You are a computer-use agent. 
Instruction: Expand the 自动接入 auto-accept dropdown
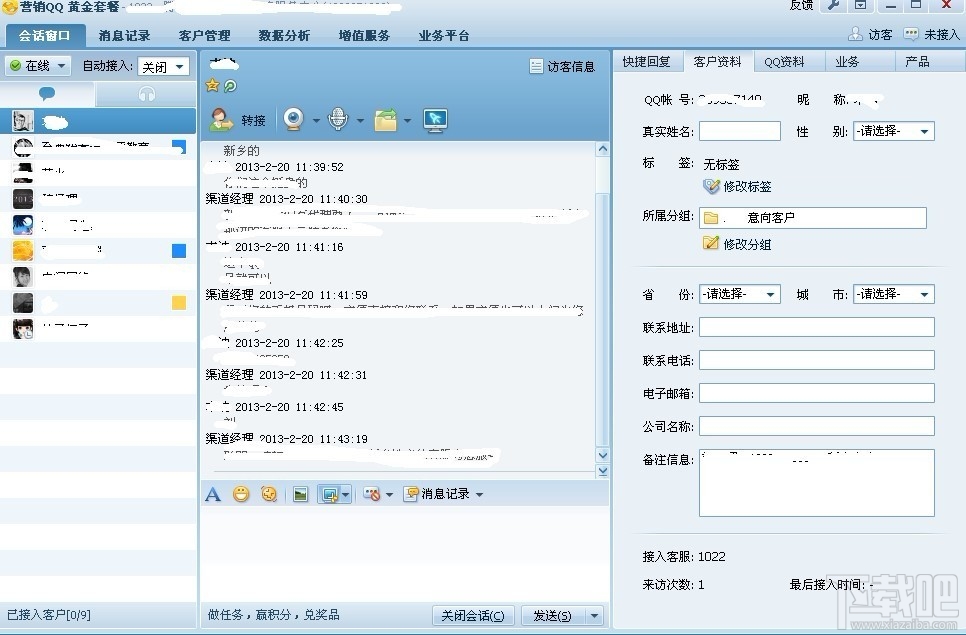tap(163, 66)
